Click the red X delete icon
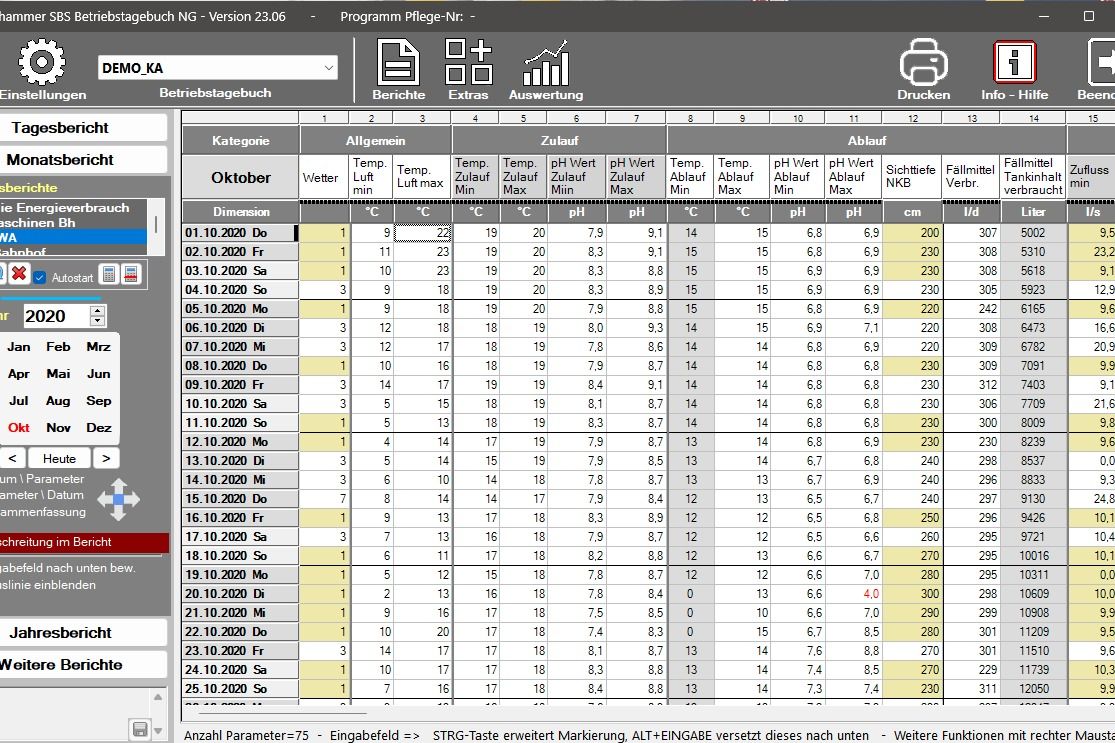This screenshot has height=743, width=1115. [18, 274]
